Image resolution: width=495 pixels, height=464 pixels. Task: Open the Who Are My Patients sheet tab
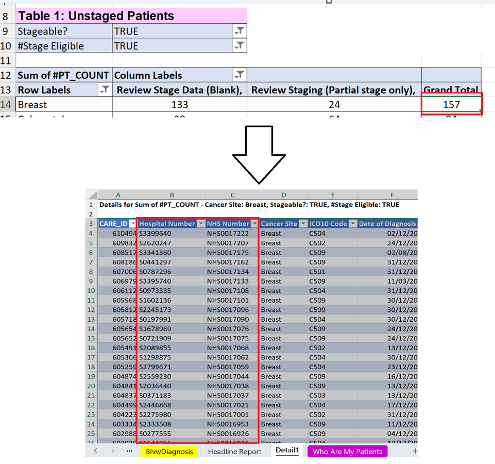click(347, 451)
